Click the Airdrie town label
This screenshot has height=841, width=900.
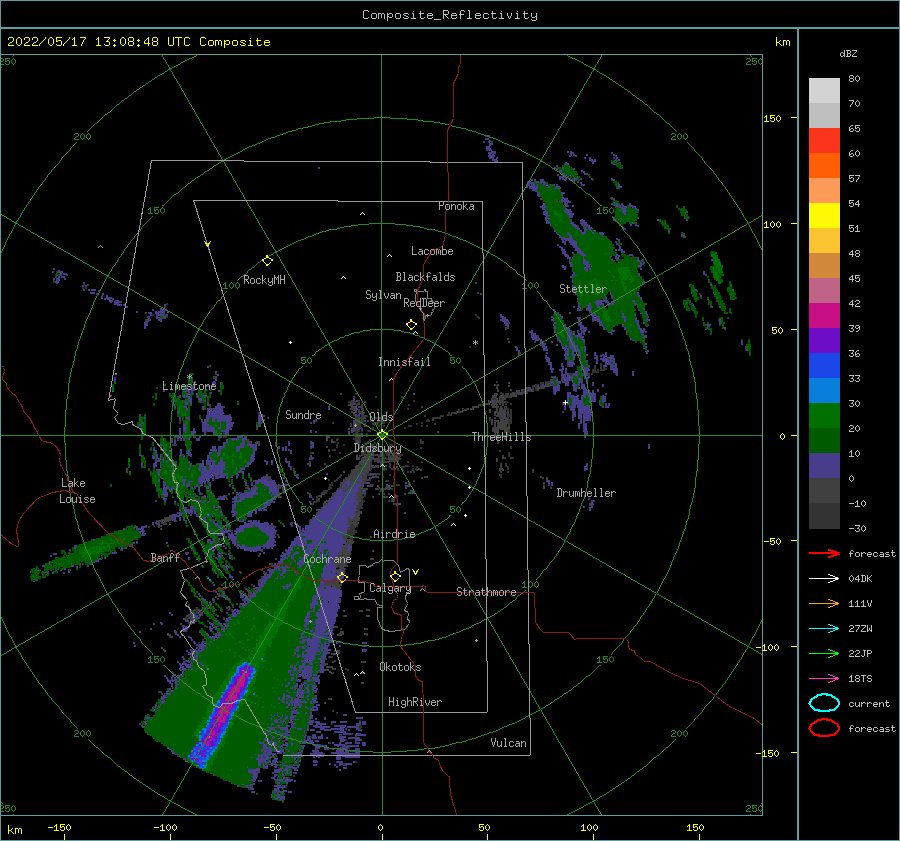(x=394, y=534)
